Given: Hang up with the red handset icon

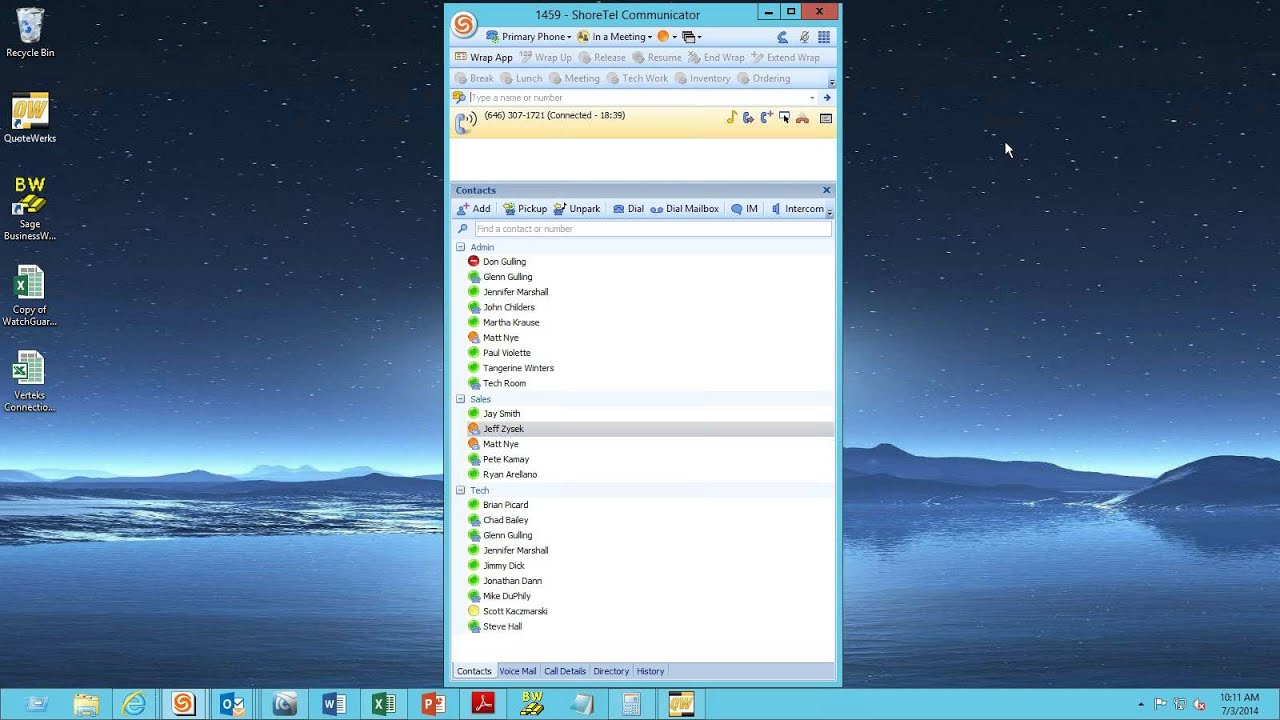Looking at the screenshot, I should point(802,118).
